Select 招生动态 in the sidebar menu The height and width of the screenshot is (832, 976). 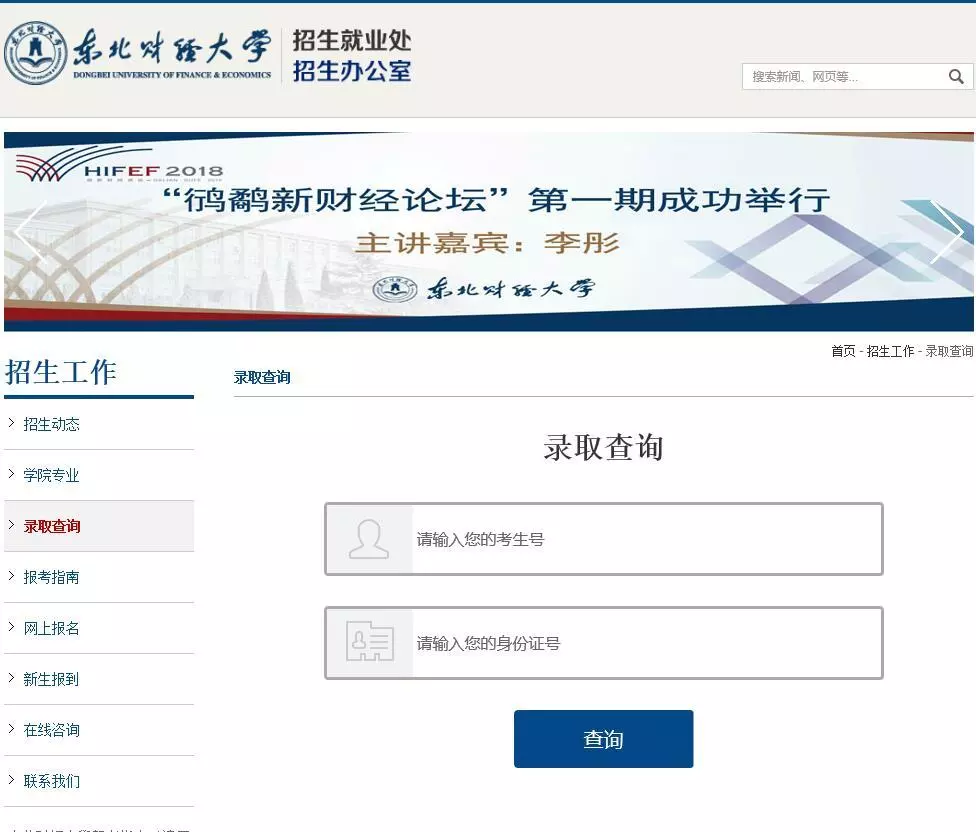[x=50, y=424]
